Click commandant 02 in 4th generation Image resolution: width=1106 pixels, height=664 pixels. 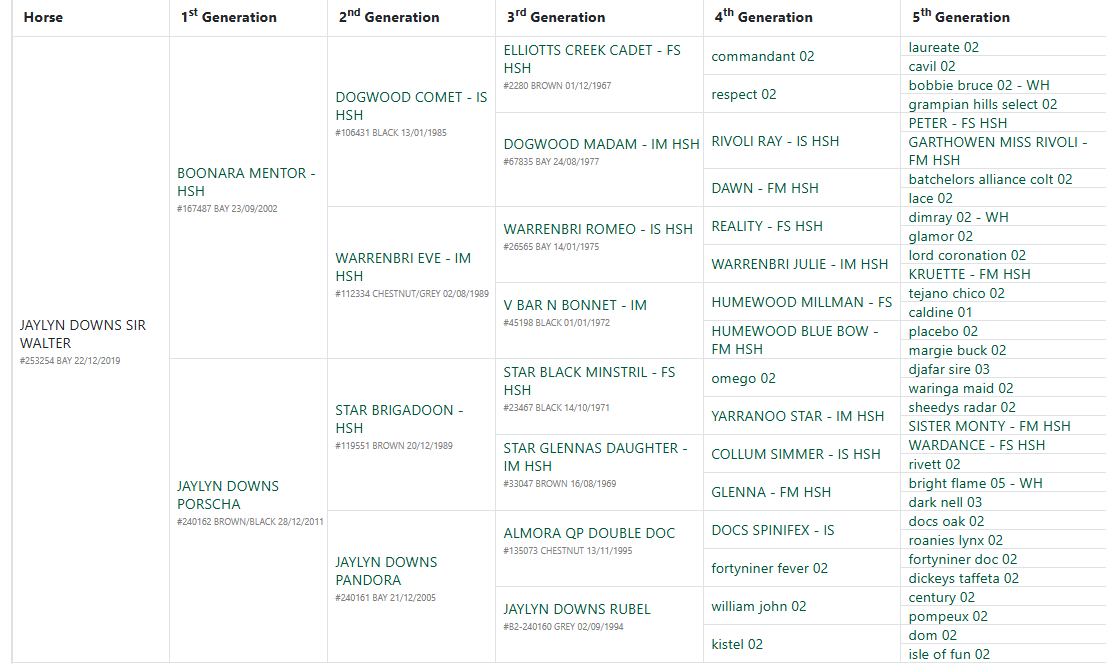click(x=762, y=56)
